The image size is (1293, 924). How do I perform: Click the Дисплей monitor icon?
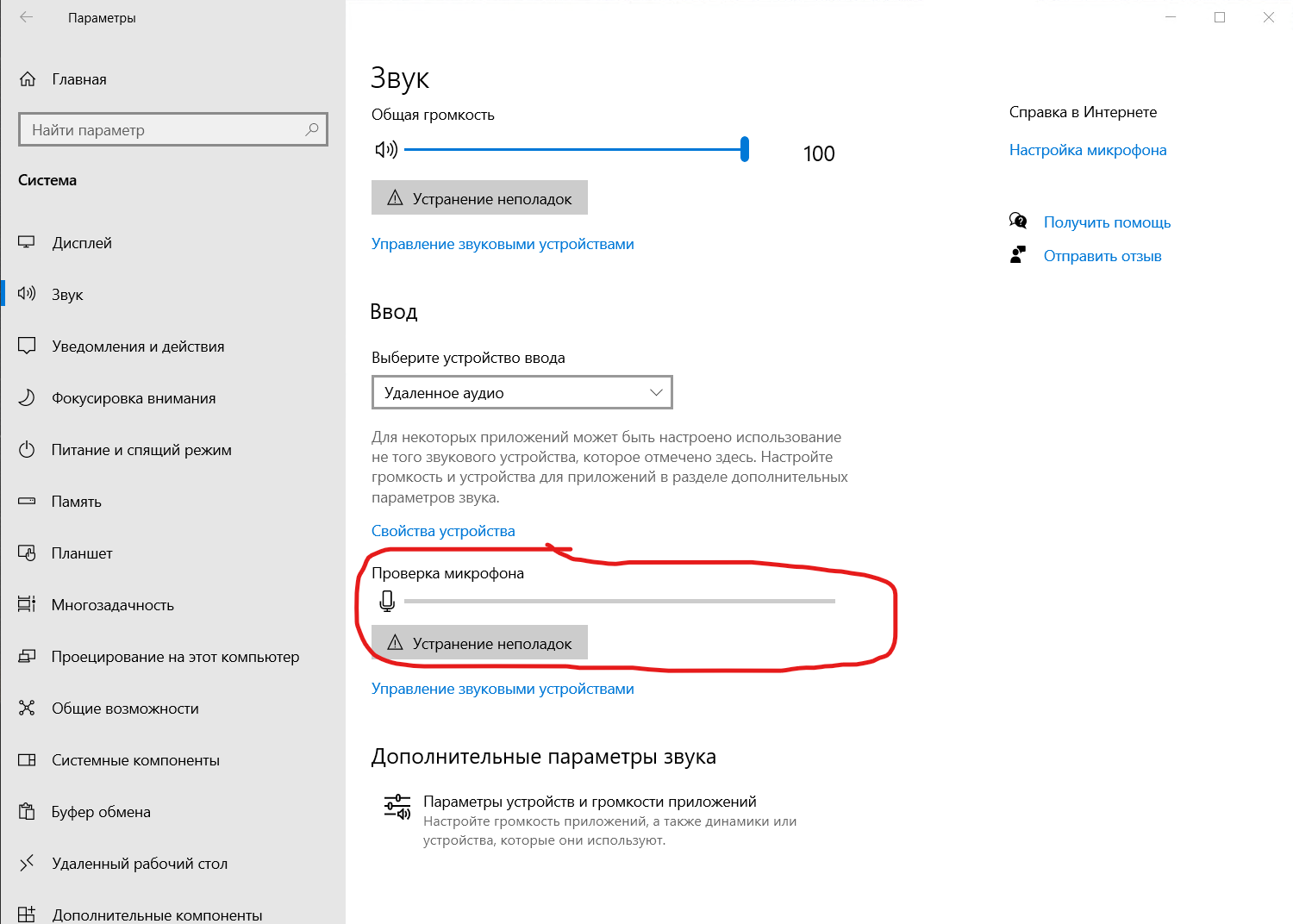(27, 243)
